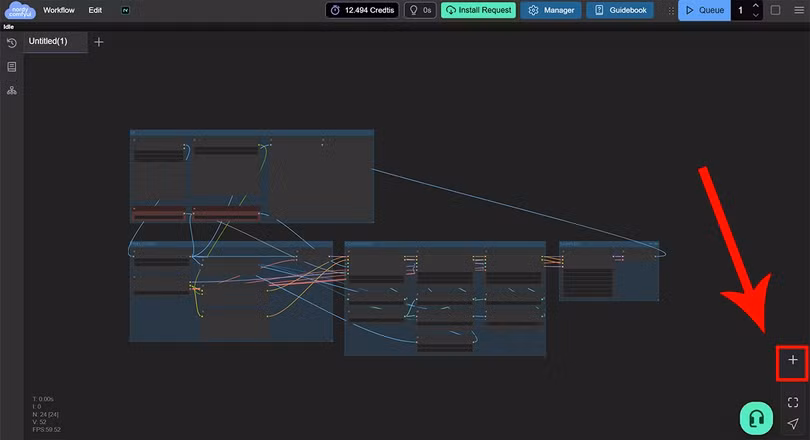Increase the queue batch count
Image resolution: width=810 pixels, height=440 pixels.
756,6
